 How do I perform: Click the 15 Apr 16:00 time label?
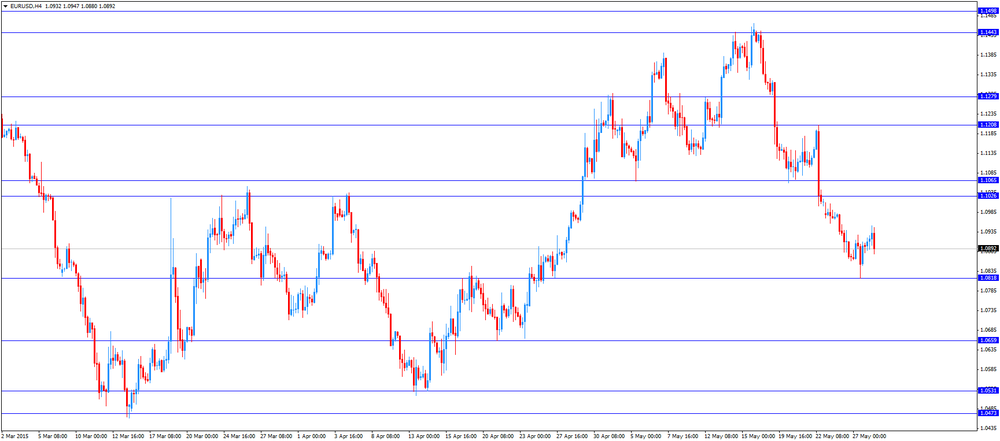pos(462,437)
